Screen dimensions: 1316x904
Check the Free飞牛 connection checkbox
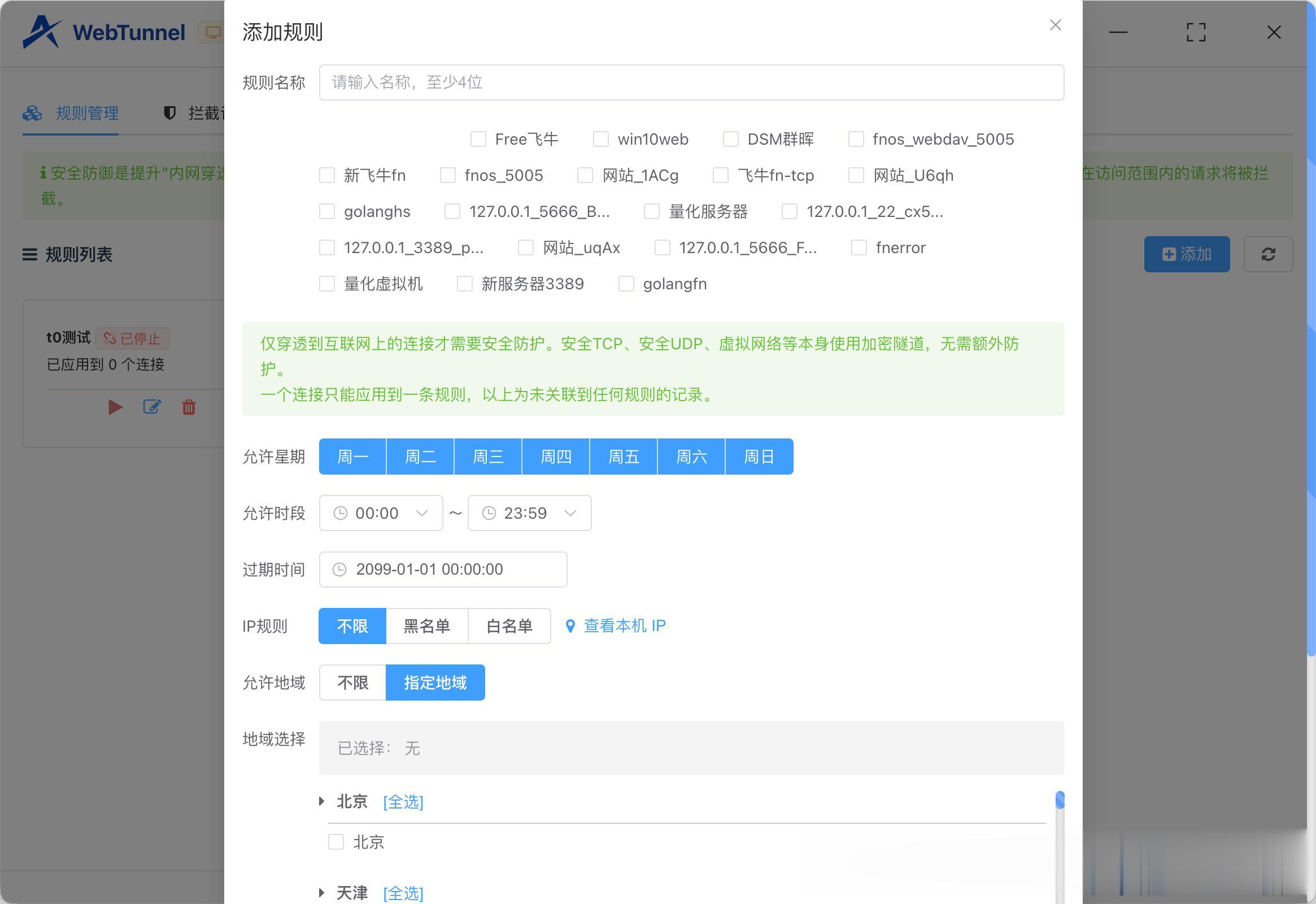click(x=478, y=140)
